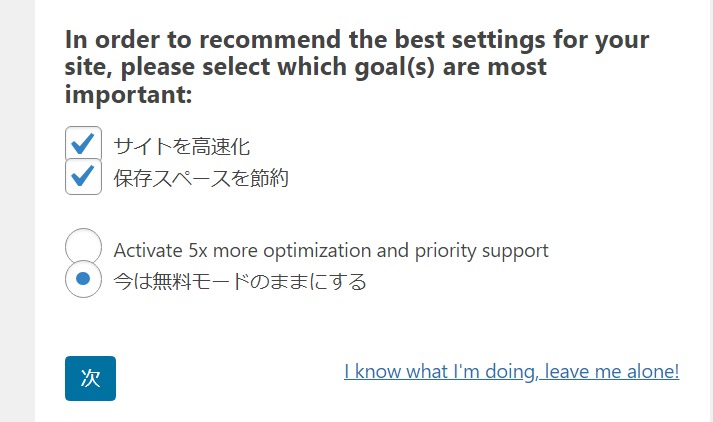Click the 保存スペースを節約 label text
This screenshot has width=713, height=422.
pos(201,178)
